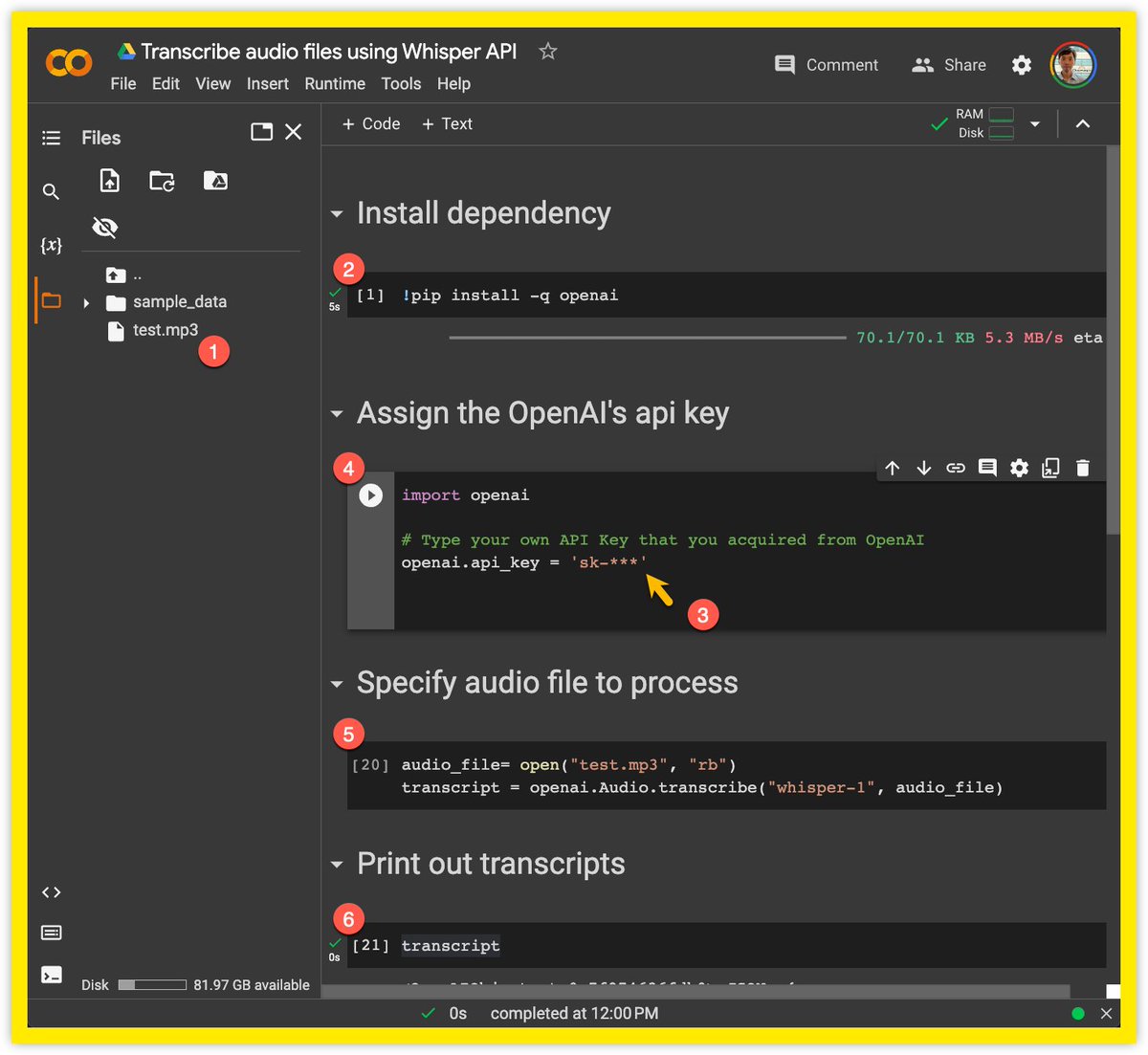Upload a file to session storage

coord(110,180)
